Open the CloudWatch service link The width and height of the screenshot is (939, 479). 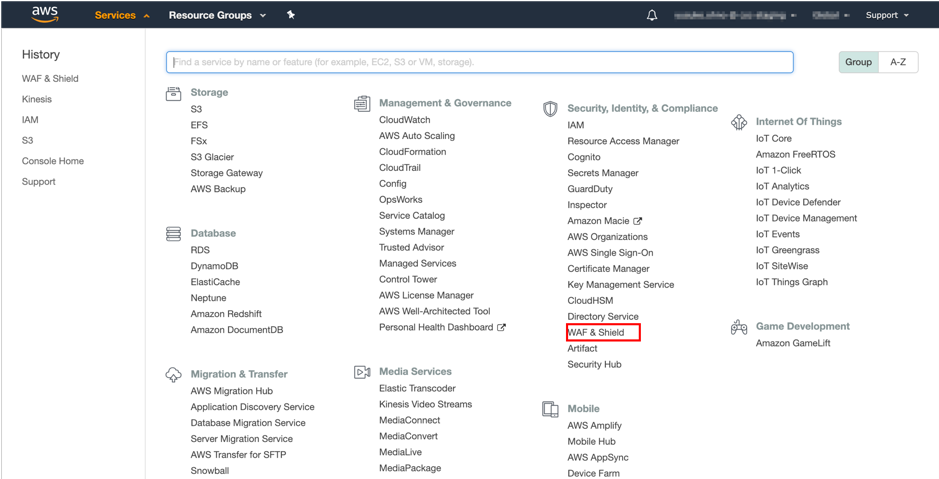click(x=404, y=120)
